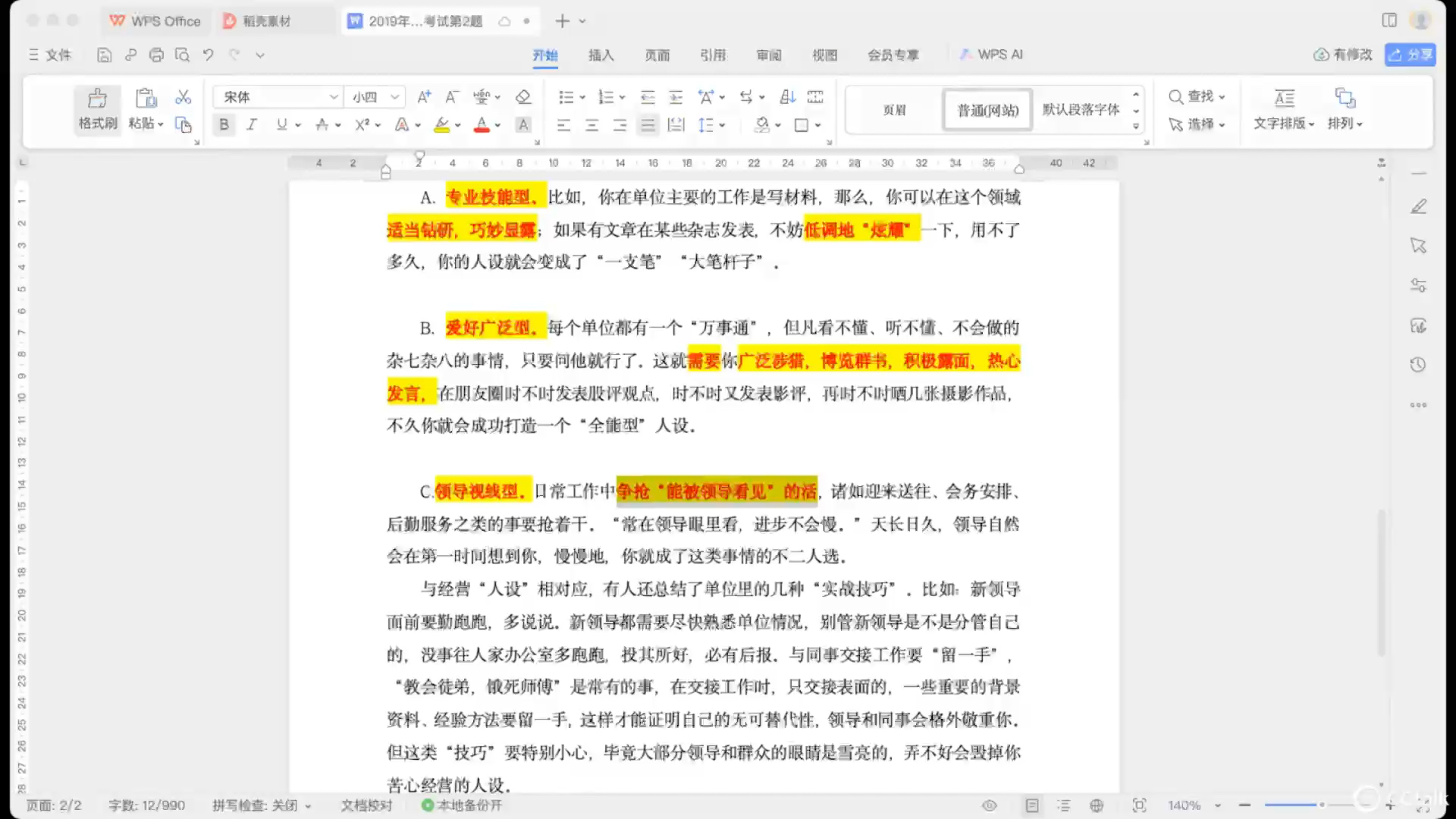
Task: Open WPS AI
Action: pos(991,55)
